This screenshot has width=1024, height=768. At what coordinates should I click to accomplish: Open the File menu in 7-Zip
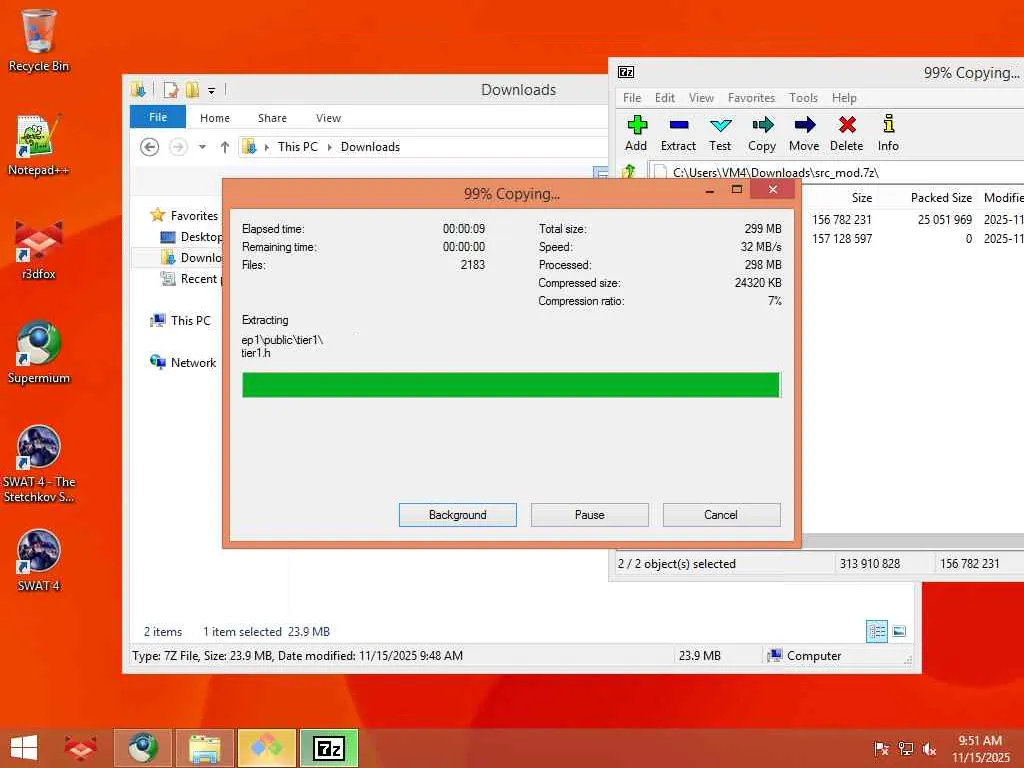pos(632,97)
